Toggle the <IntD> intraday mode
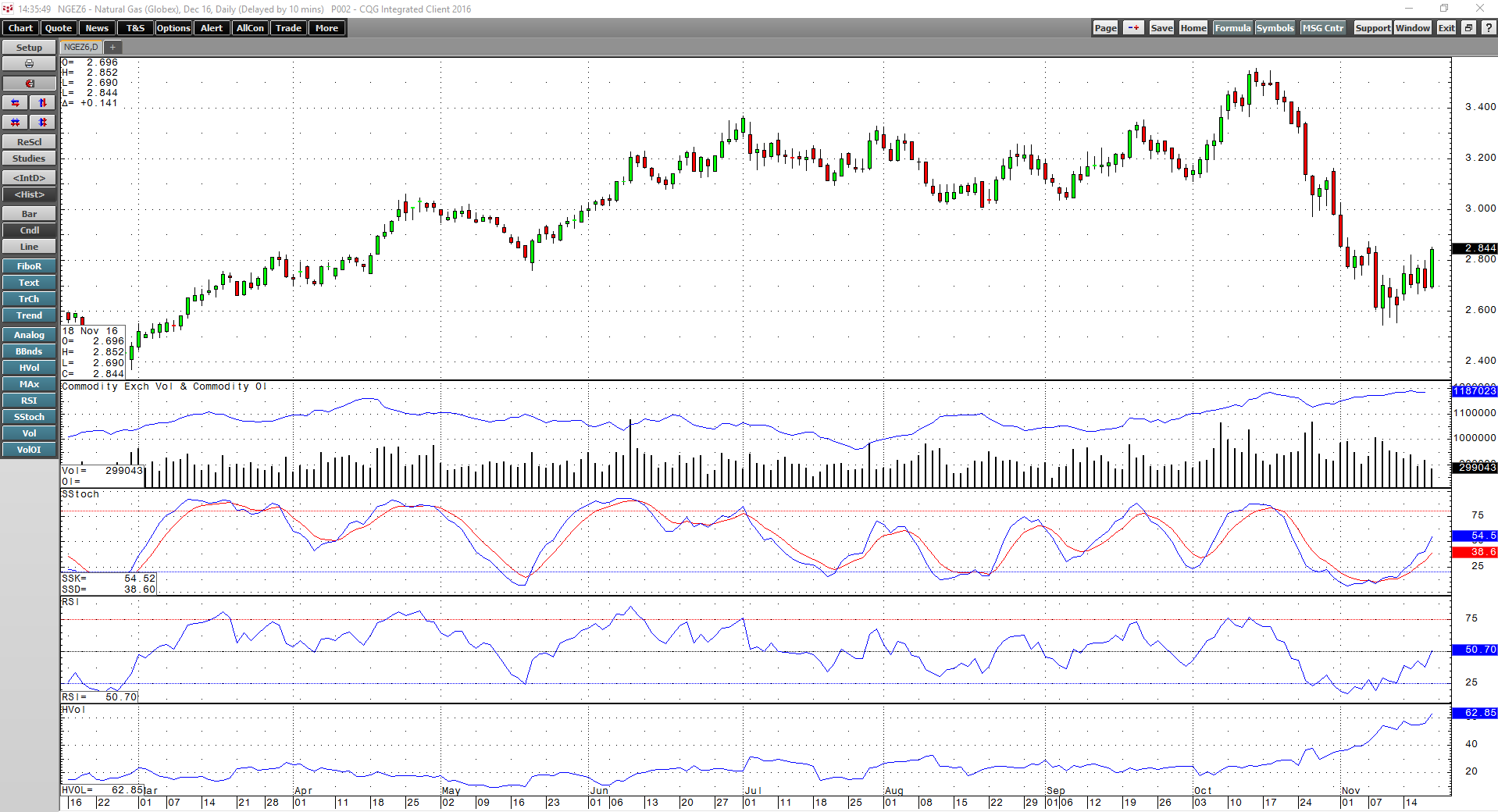The width and height of the screenshot is (1498, 812). click(x=29, y=178)
